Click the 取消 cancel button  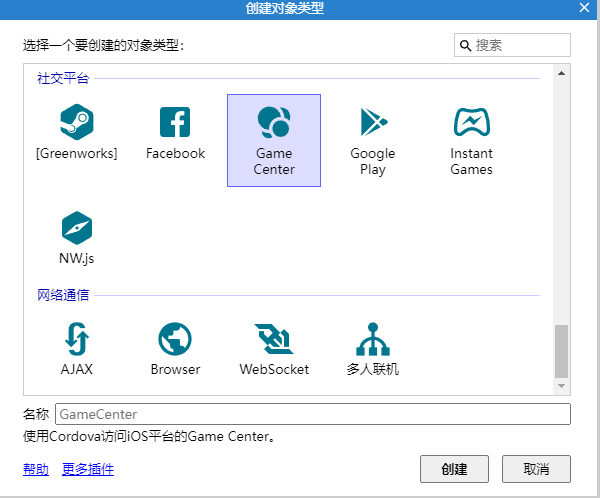click(536, 469)
